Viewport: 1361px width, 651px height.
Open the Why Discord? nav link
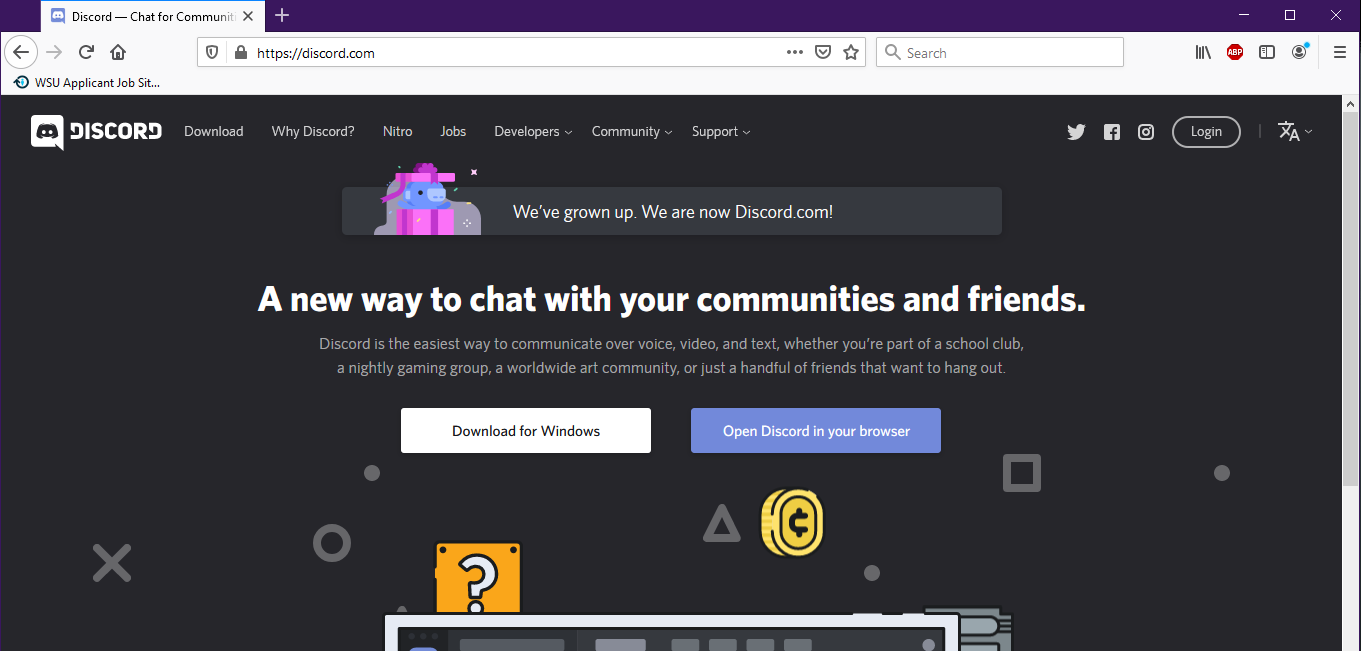[313, 132]
